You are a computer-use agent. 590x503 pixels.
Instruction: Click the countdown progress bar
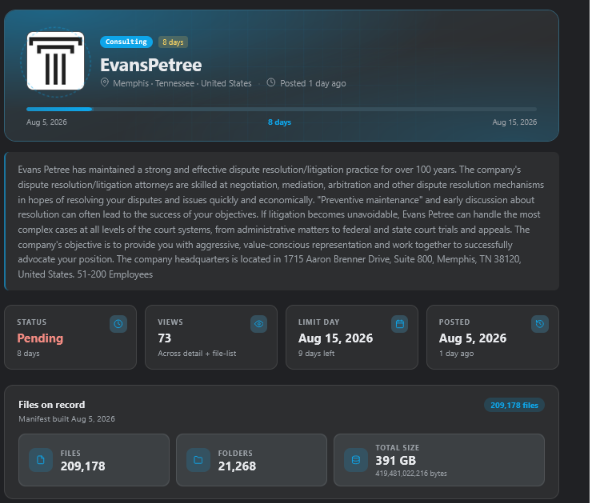pyautogui.click(x=281, y=109)
